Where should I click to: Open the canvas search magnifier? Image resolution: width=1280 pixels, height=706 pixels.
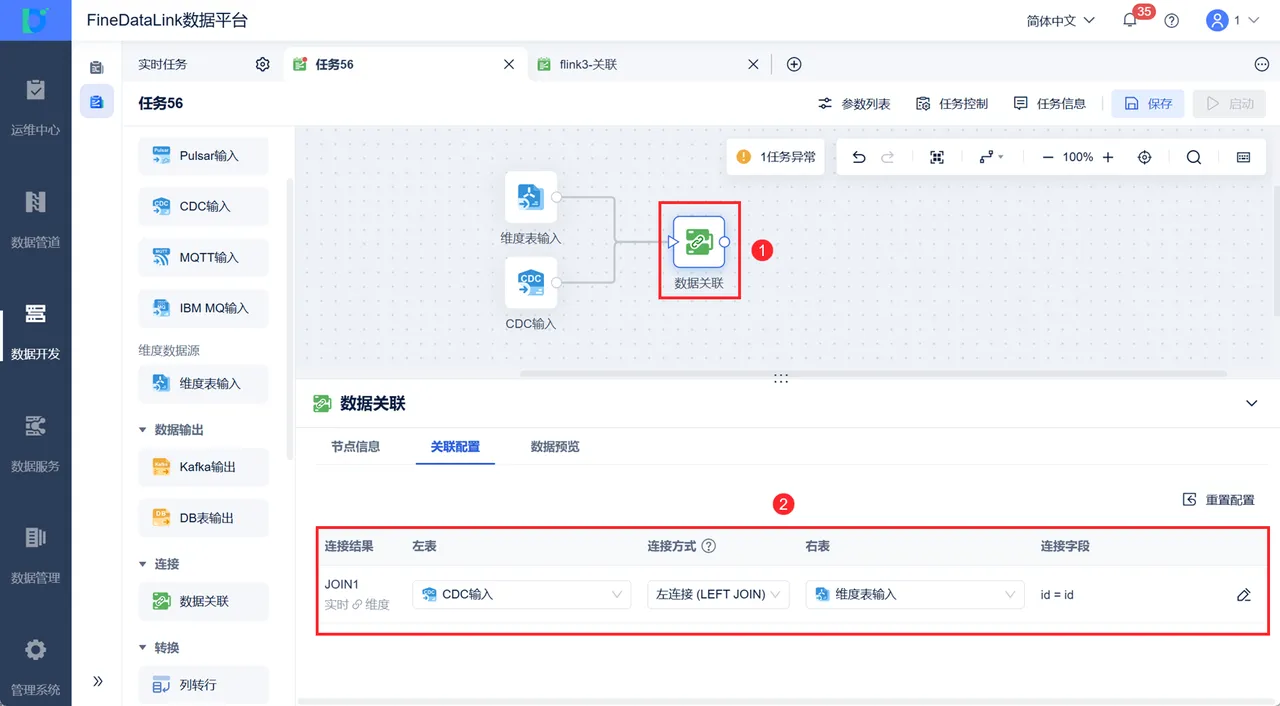pyautogui.click(x=1194, y=157)
